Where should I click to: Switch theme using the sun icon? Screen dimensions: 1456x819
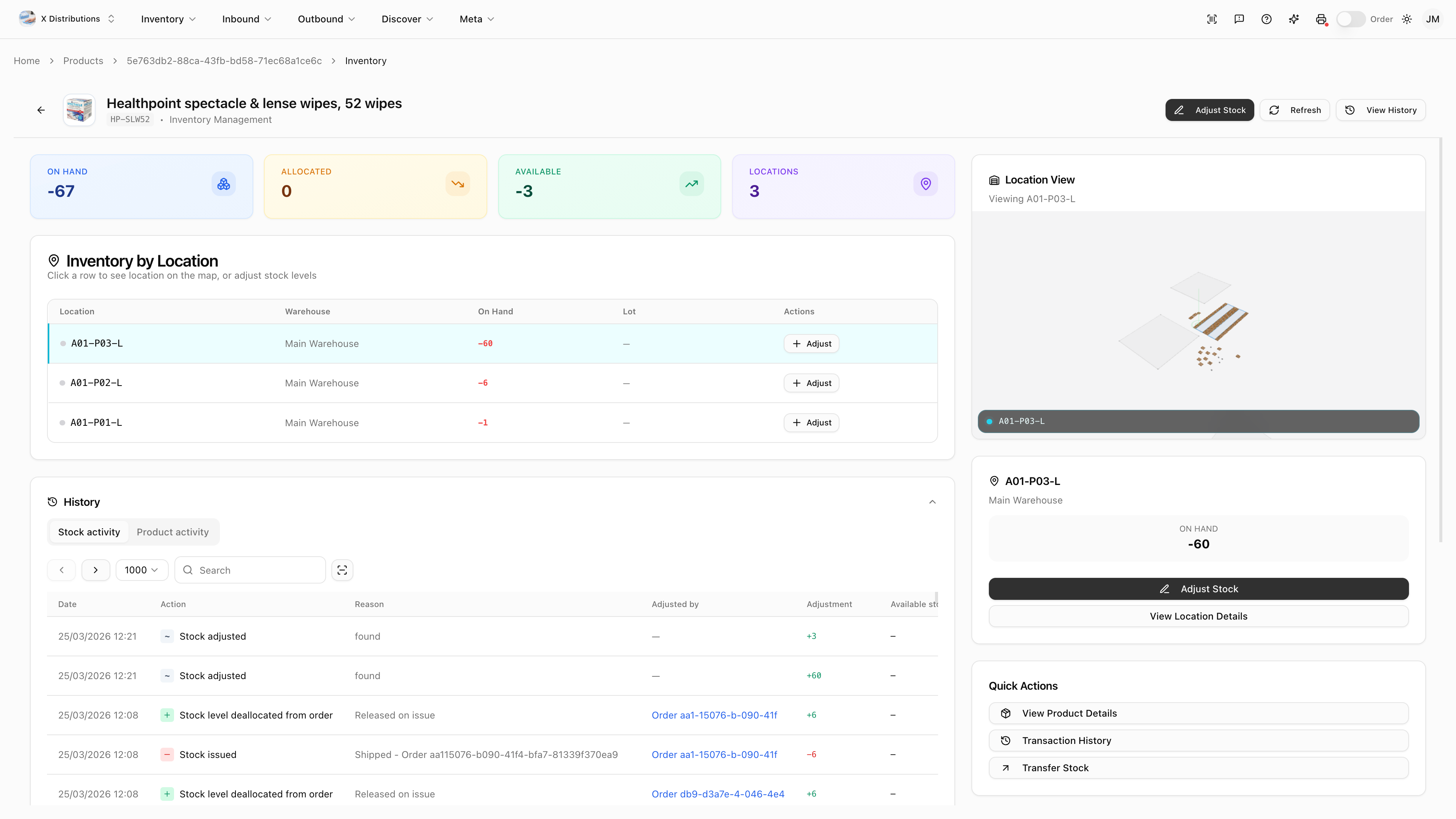click(1407, 19)
